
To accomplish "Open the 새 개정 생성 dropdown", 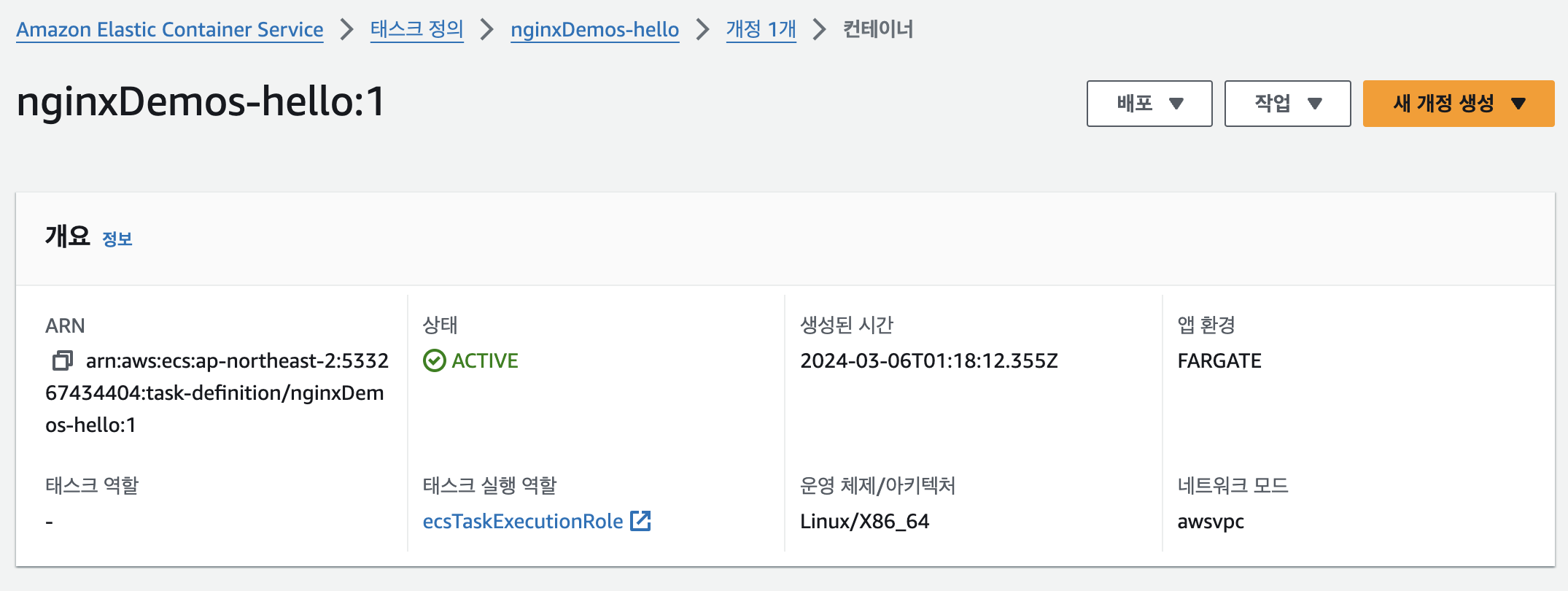I will [1458, 104].
